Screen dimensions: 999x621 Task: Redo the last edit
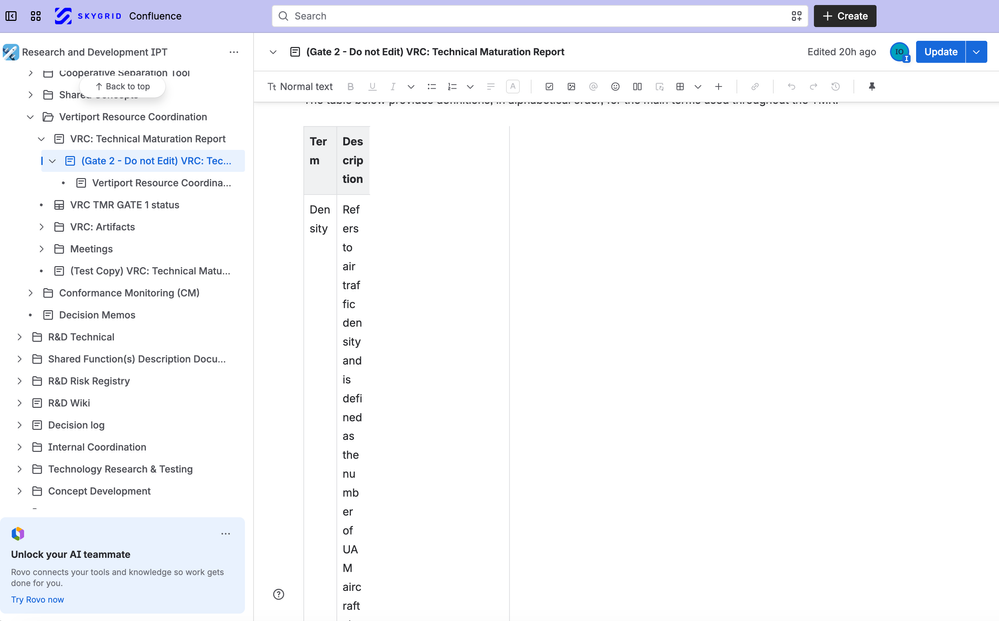(814, 87)
